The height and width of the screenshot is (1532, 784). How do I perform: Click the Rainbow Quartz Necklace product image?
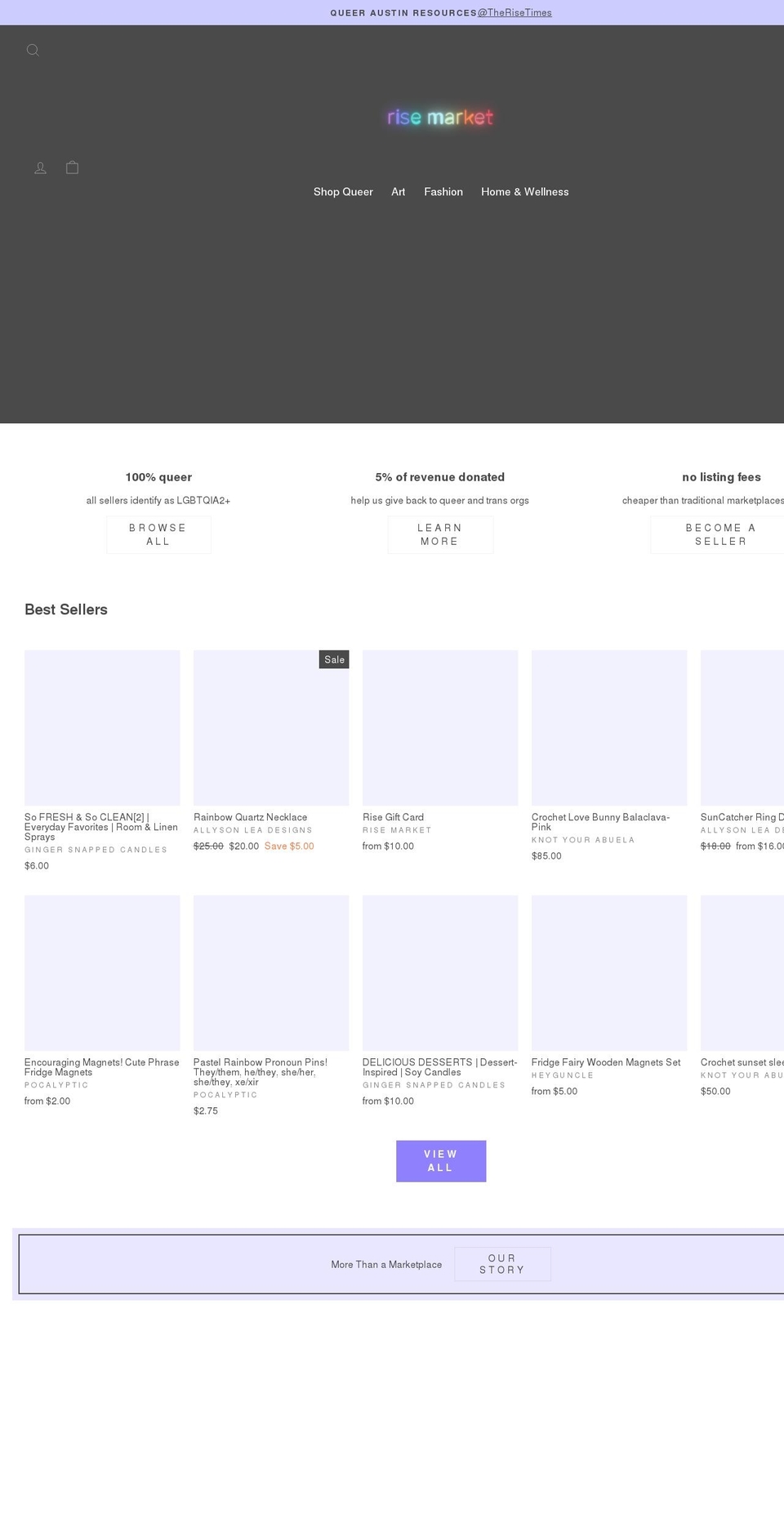[x=271, y=728]
